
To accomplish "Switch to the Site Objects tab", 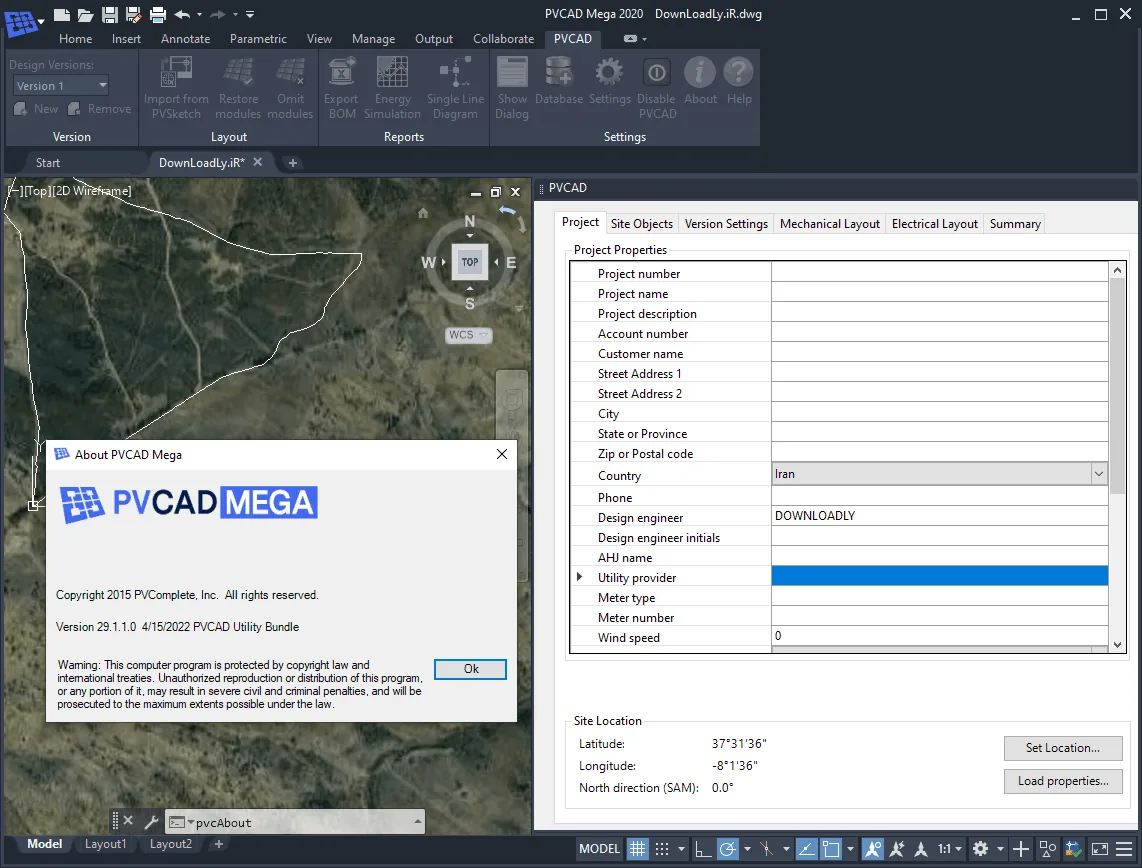I will [x=642, y=224].
